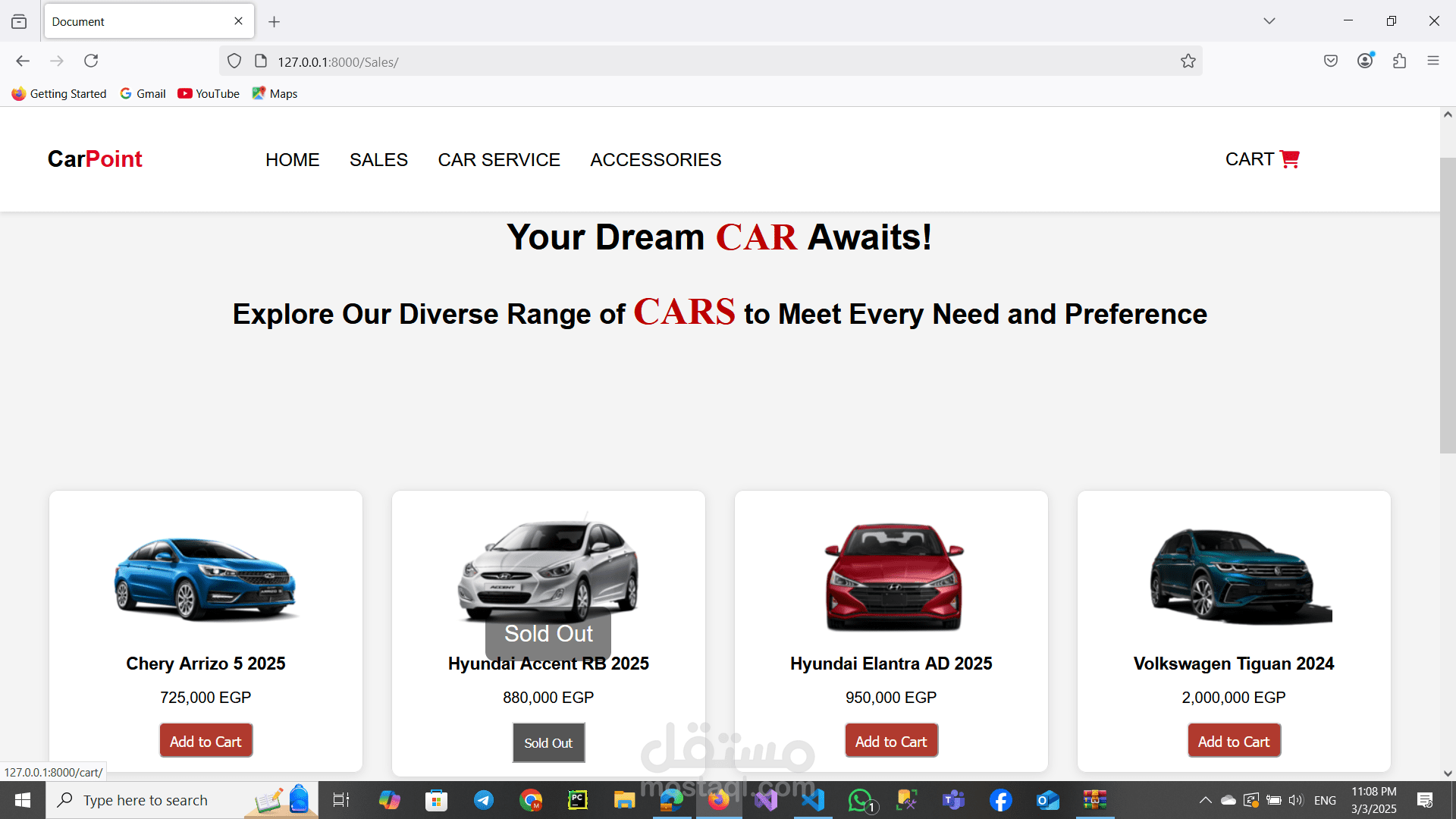Add Volkswagen Tiguan 2024 to cart
The height and width of the screenshot is (819, 1456).
1233,741
